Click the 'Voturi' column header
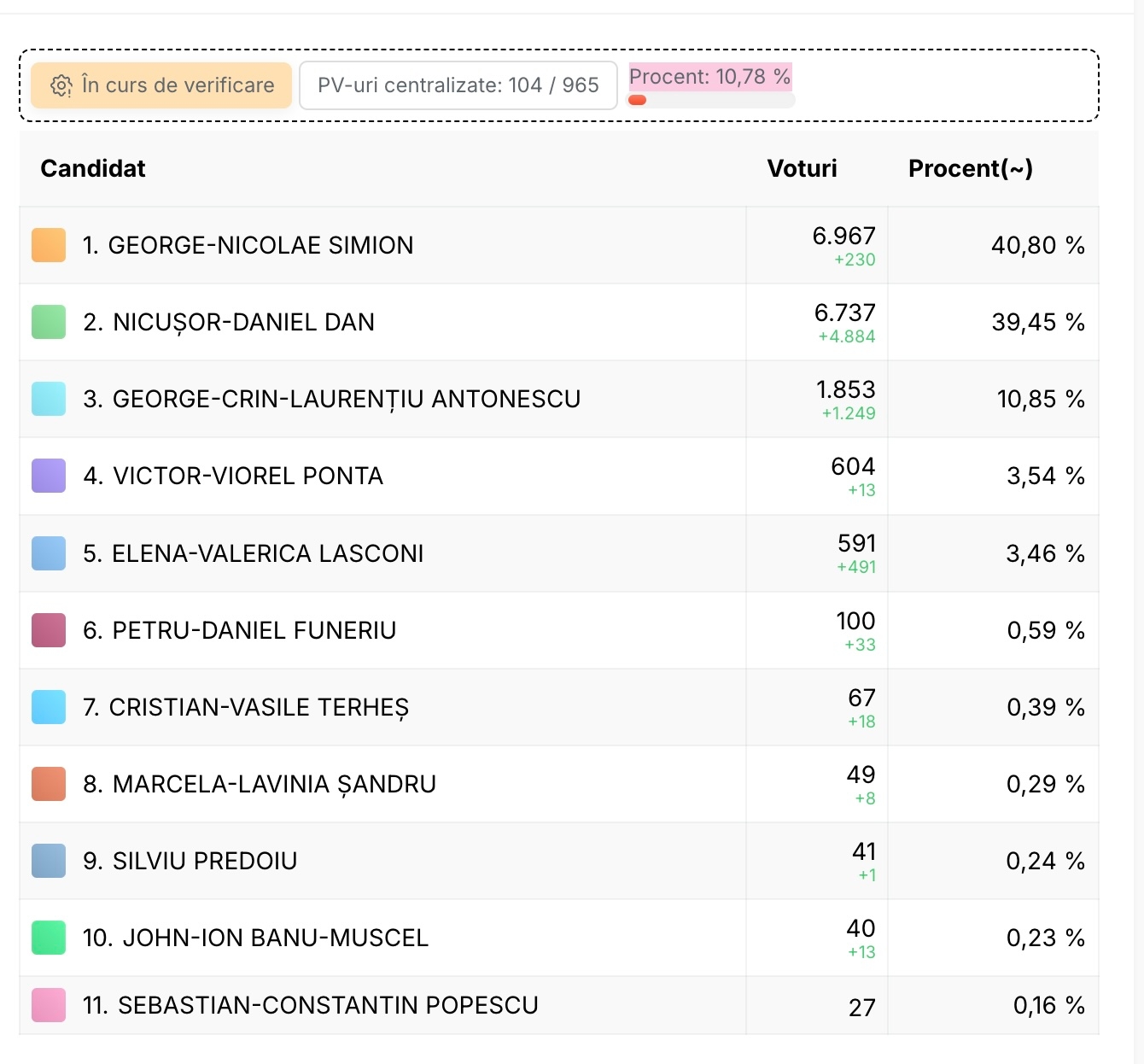Screen dimensions: 1144x1064 (x=802, y=168)
